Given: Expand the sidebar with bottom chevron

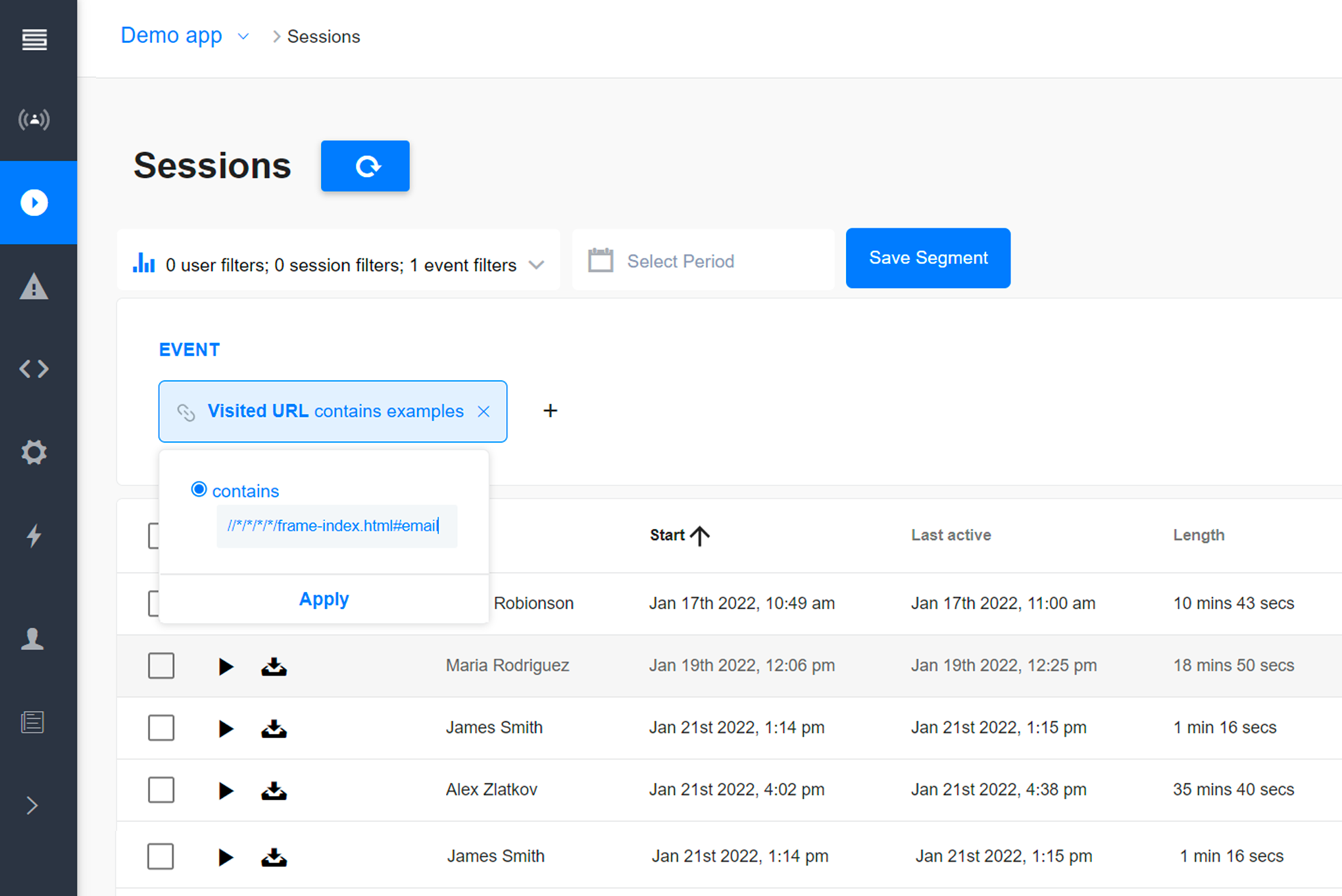Looking at the screenshot, I should tap(33, 805).
